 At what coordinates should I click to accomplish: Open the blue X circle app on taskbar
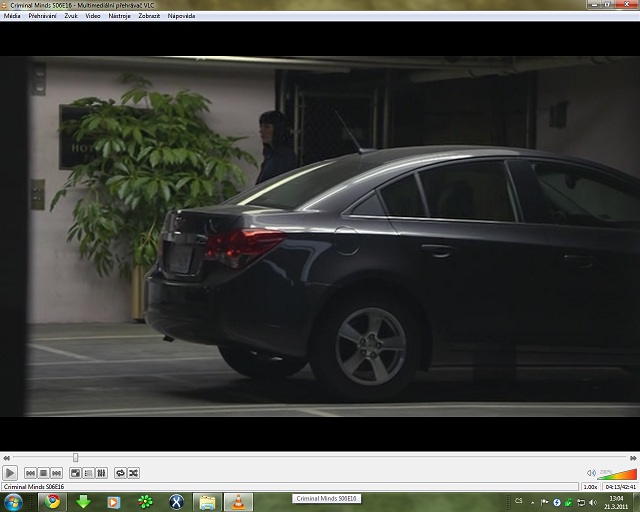[x=176, y=502]
